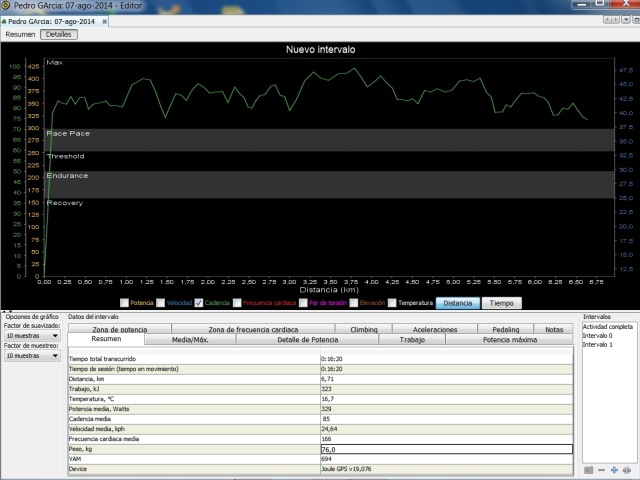Click the remove interval minus icon
Viewport: 640px width, 480px height.
[x=601, y=470]
